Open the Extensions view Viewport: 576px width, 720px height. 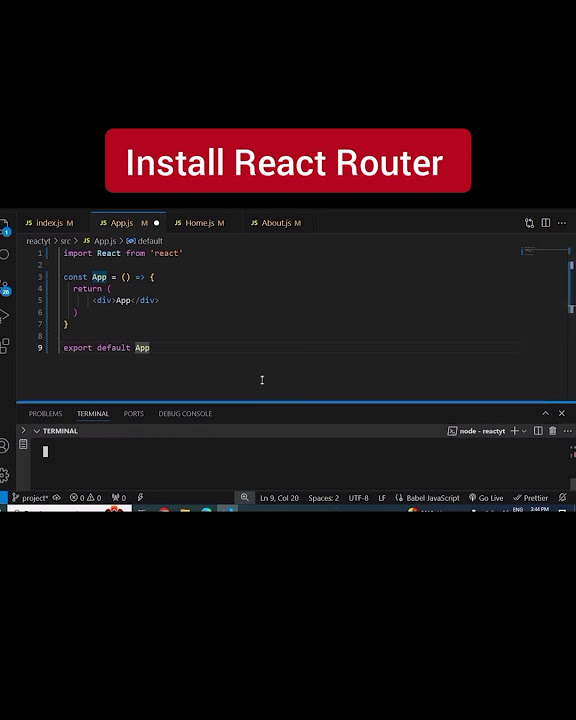point(4,346)
